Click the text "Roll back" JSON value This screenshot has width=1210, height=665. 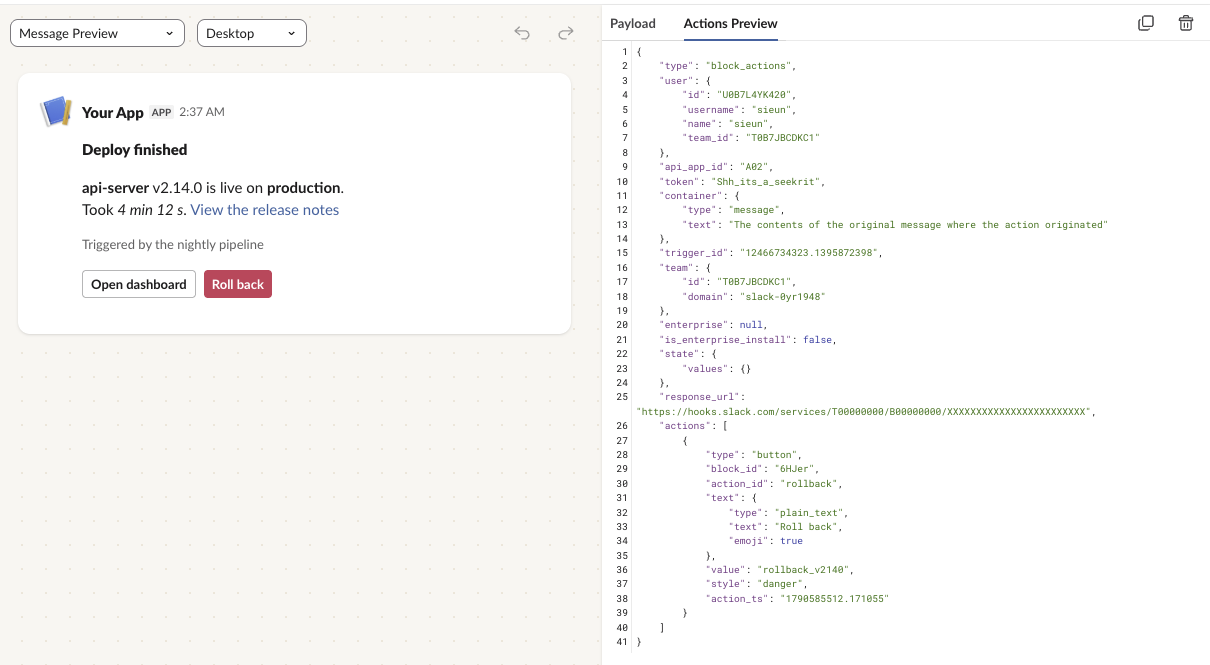(x=810, y=526)
